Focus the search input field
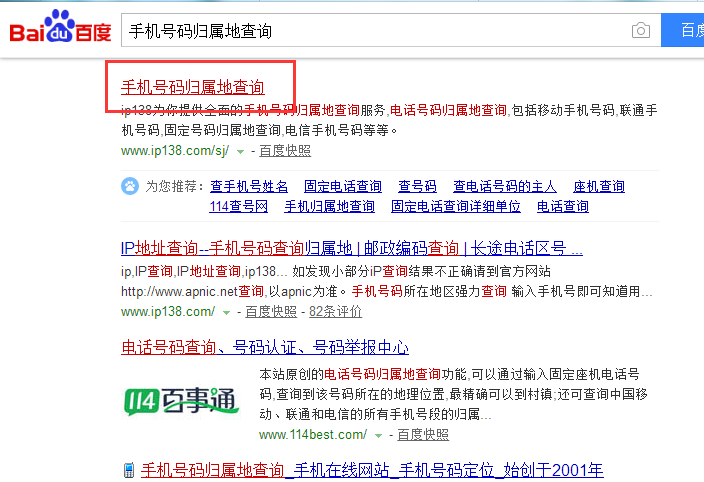 pos(370,31)
